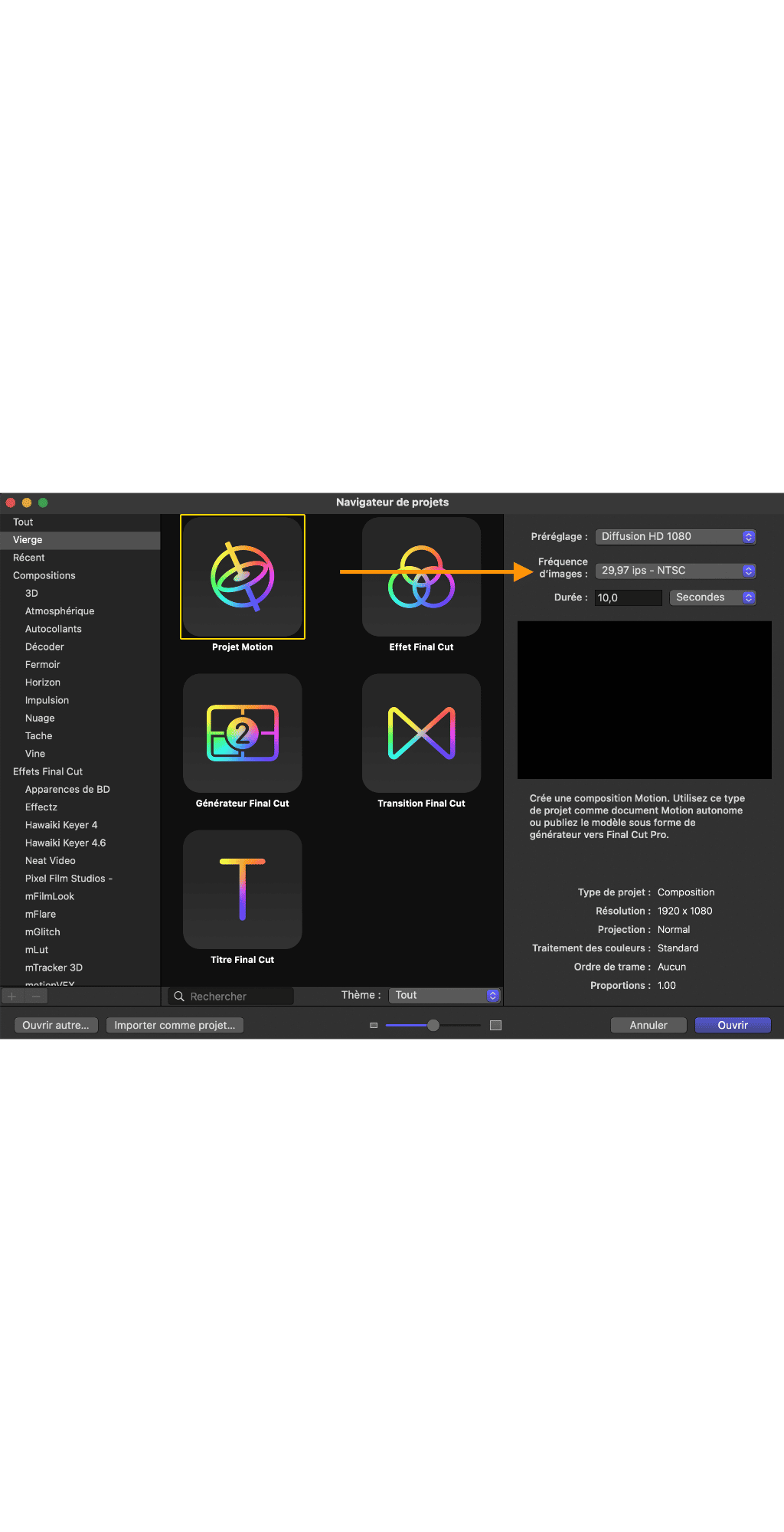Click the black preview area
This screenshot has width=784, height=1532.
pyautogui.click(x=645, y=700)
